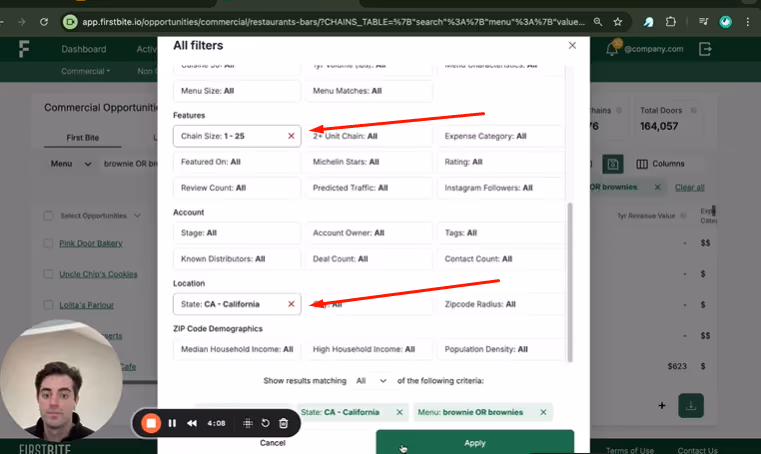Clear the State CA - California filter field
The height and width of the screenshot is (454, 761).
(x=291, y=304)
